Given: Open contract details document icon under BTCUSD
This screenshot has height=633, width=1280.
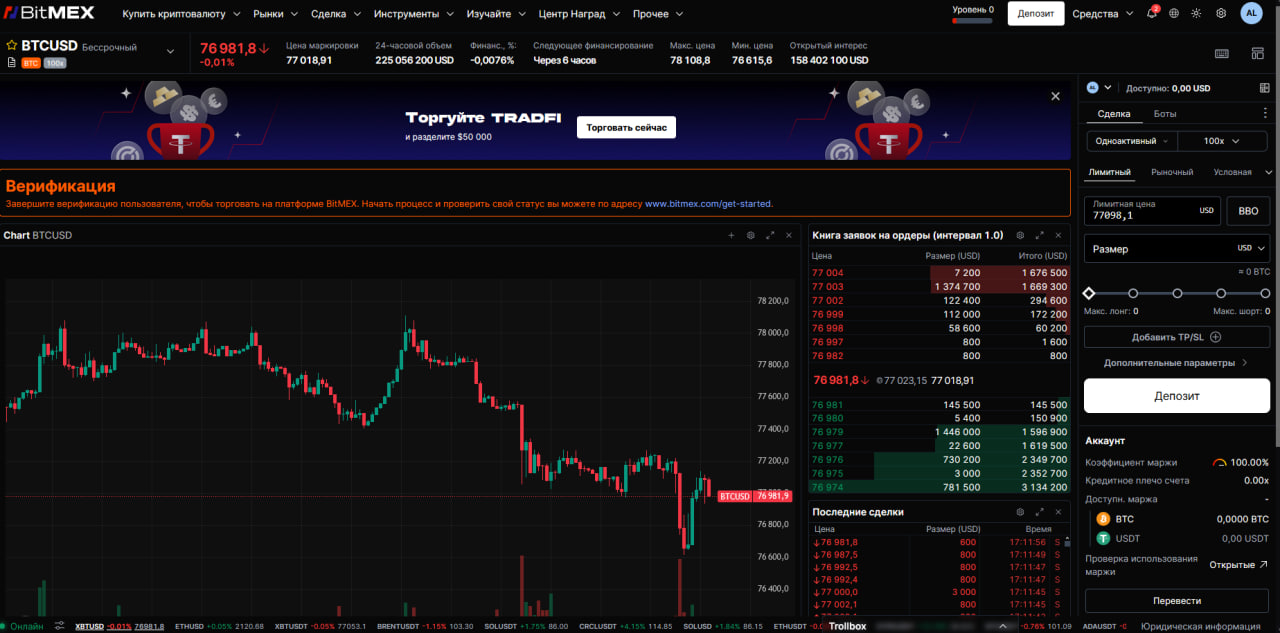Looking at the screenshot, I should tap(12, 62).
